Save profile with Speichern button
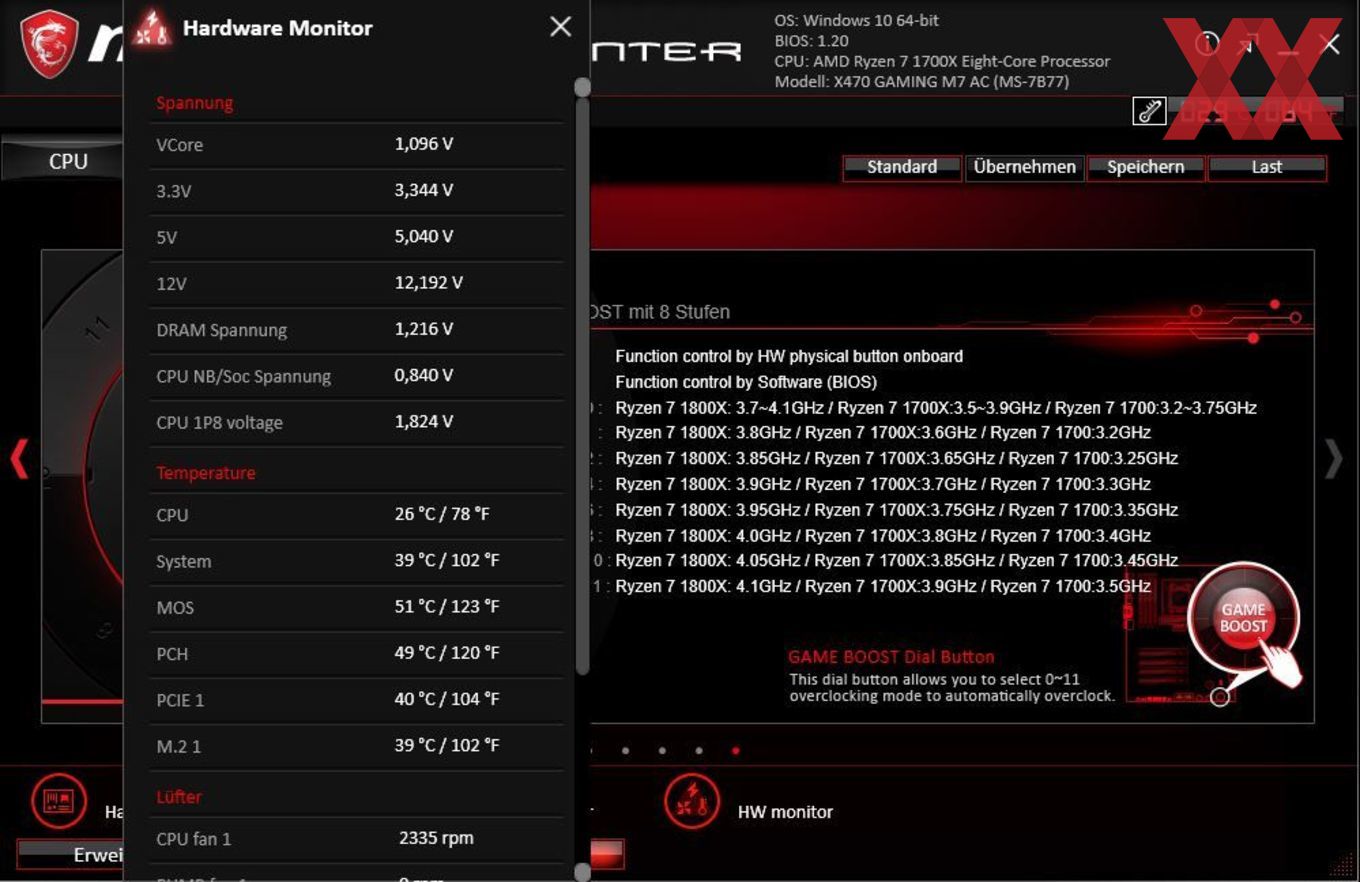Screen dimensions: 1360x882 pos(1146,167)
